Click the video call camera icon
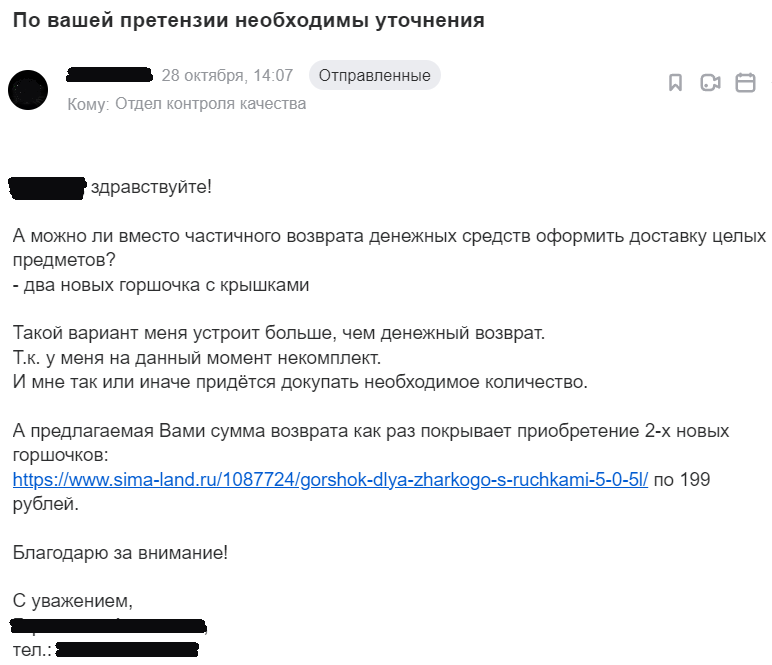The image size is (772, 665). [710, 83]
